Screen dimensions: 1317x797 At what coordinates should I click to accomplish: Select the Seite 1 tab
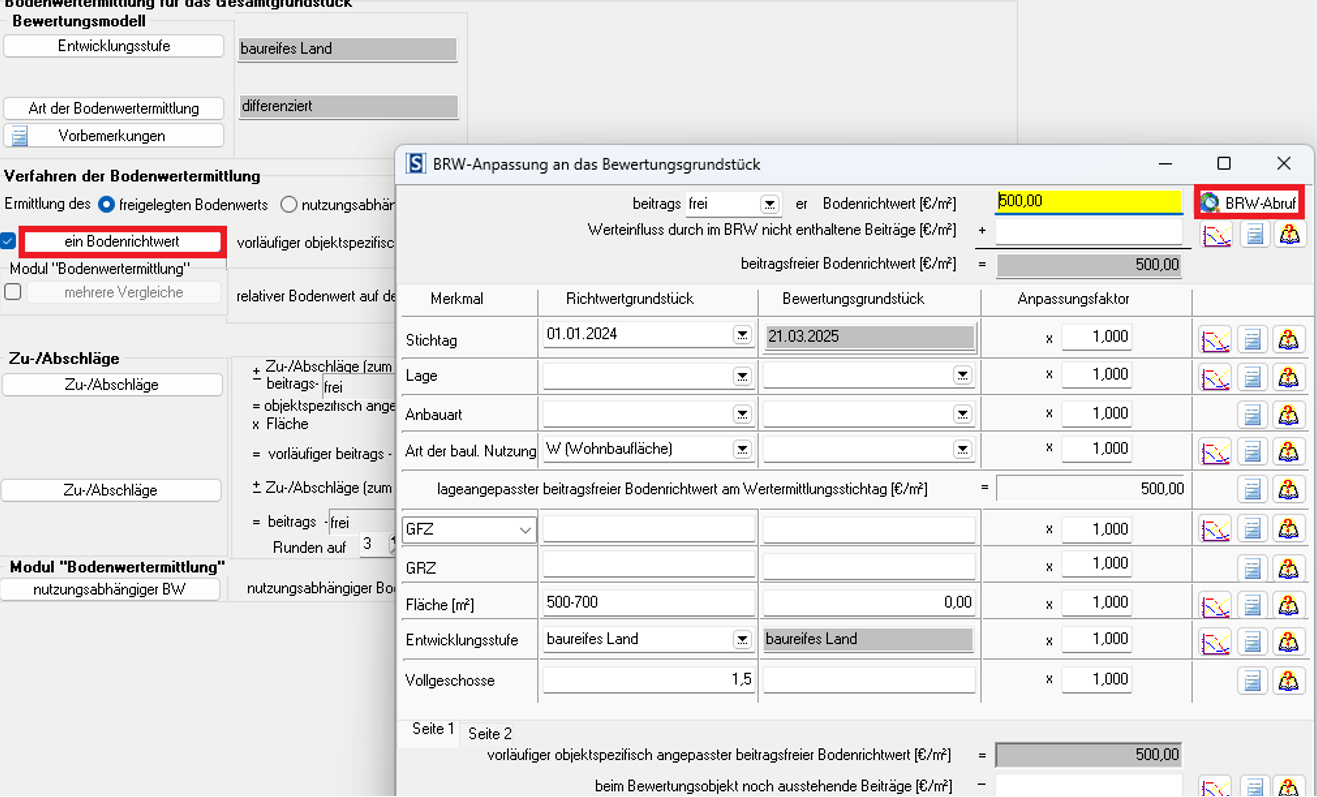433,729
